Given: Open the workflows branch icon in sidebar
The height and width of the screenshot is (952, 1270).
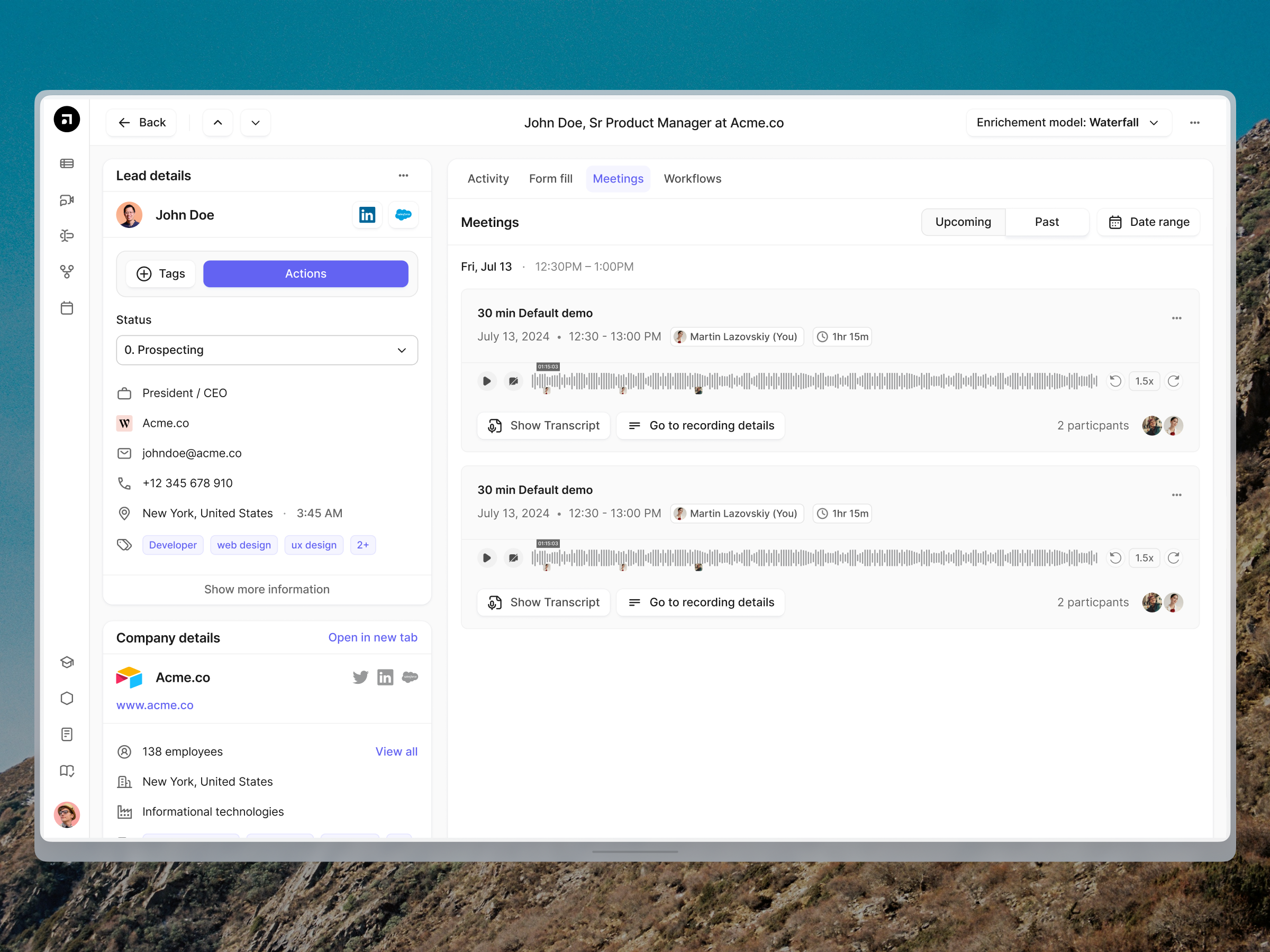Looking at the screenshot, I should pos(67,271).
